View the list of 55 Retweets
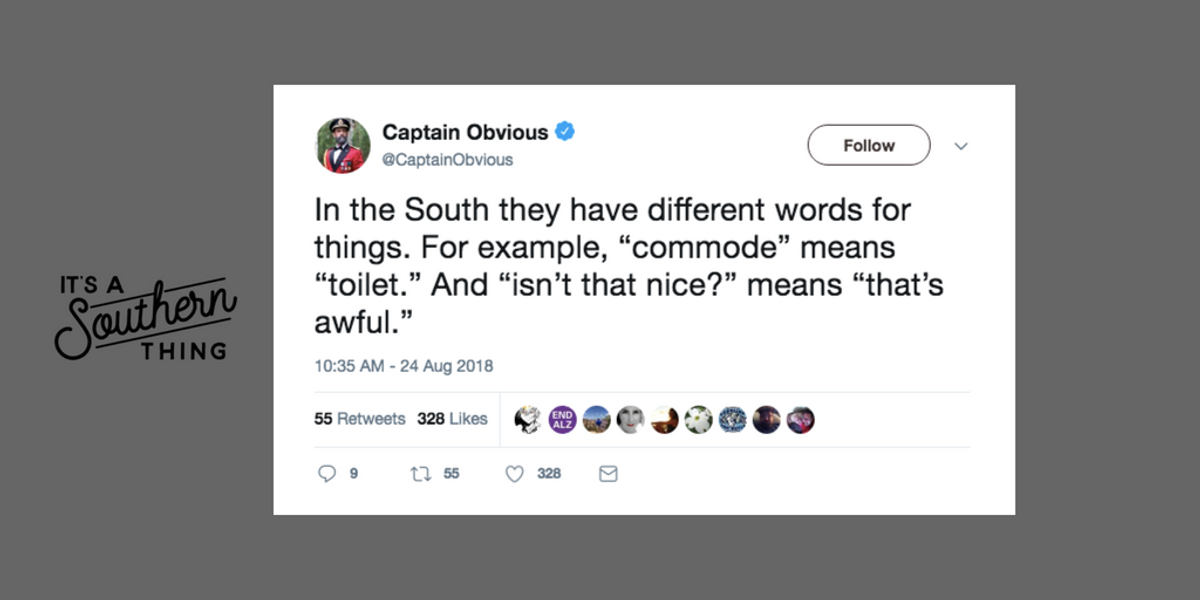 pos(359,418)
